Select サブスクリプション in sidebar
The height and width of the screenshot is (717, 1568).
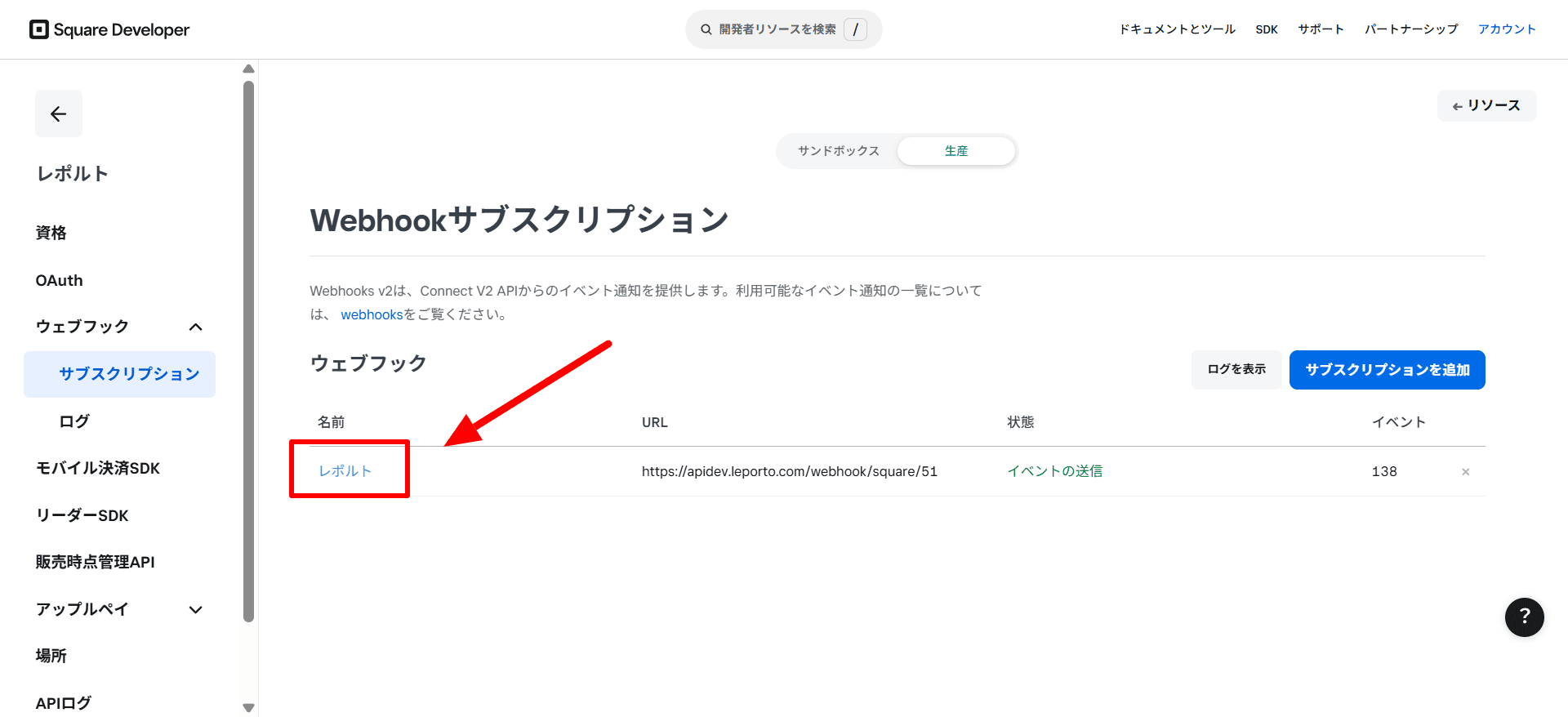119,374
